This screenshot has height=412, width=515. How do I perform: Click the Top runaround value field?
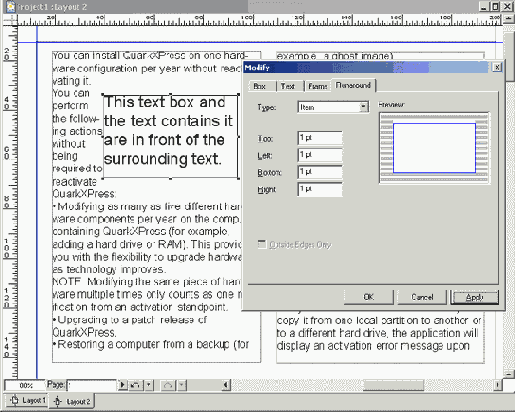point(320,138)
